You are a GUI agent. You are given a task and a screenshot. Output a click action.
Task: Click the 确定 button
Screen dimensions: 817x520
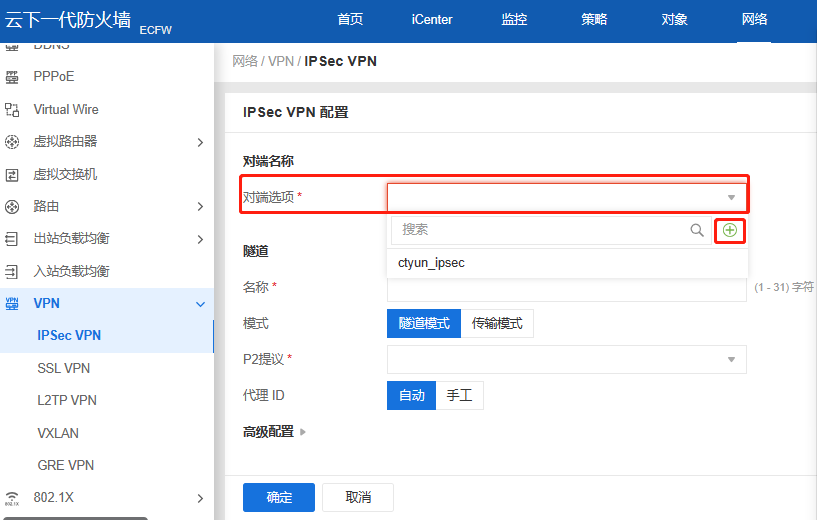click(x=279, y=498)
